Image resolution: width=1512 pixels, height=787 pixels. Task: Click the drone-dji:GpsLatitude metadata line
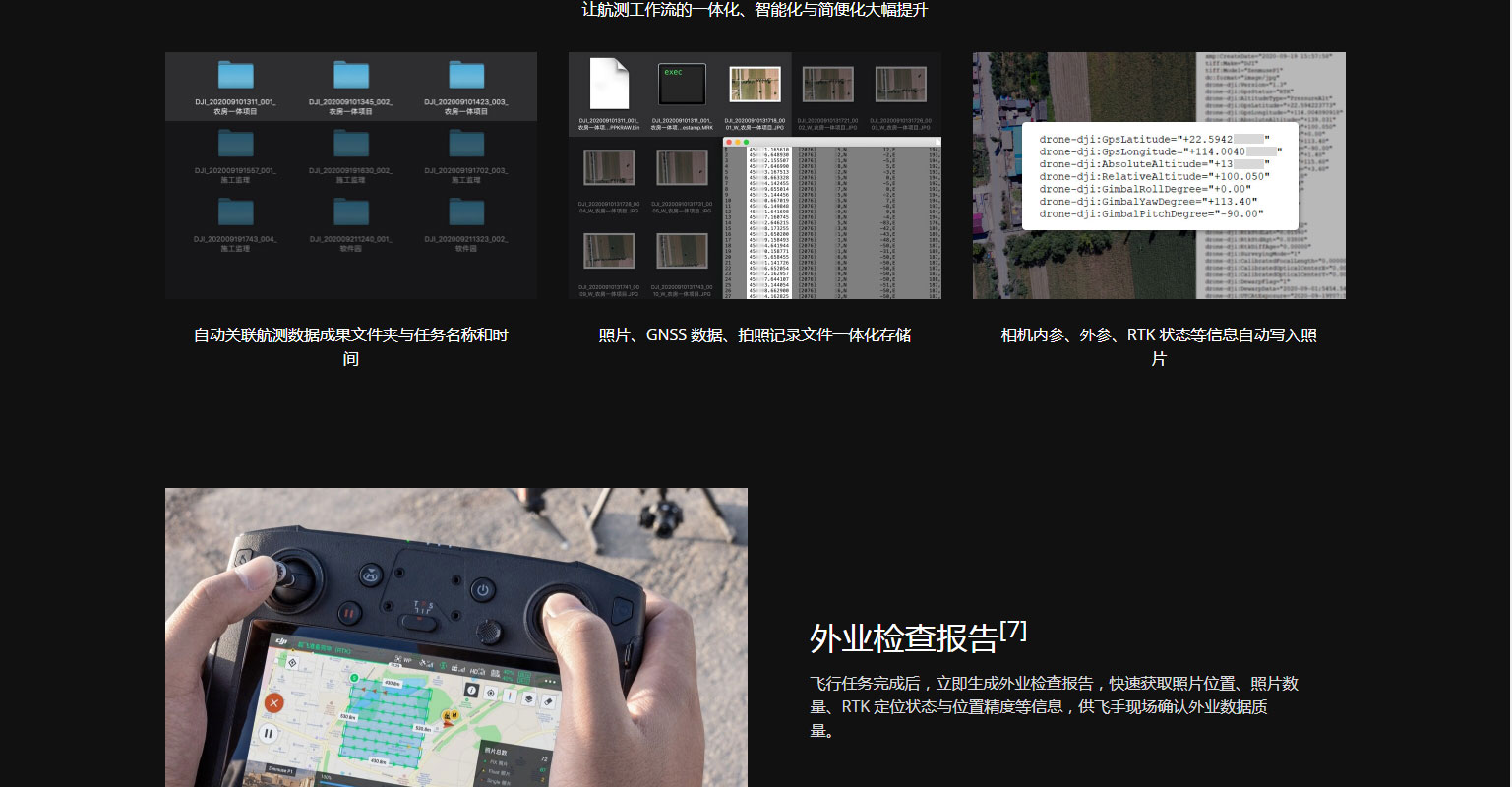[1155, 140]
